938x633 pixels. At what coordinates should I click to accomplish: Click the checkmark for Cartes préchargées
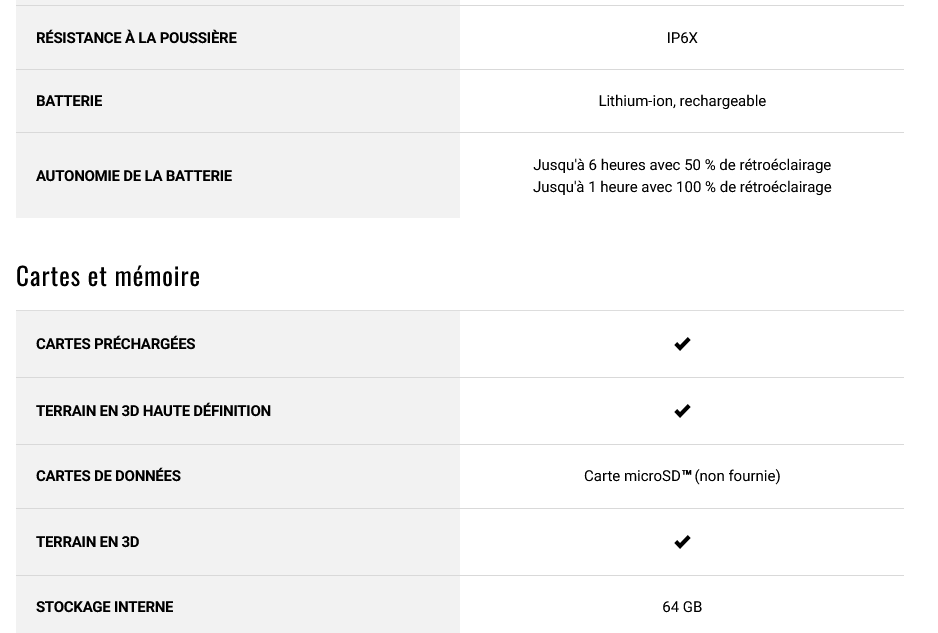682,344
